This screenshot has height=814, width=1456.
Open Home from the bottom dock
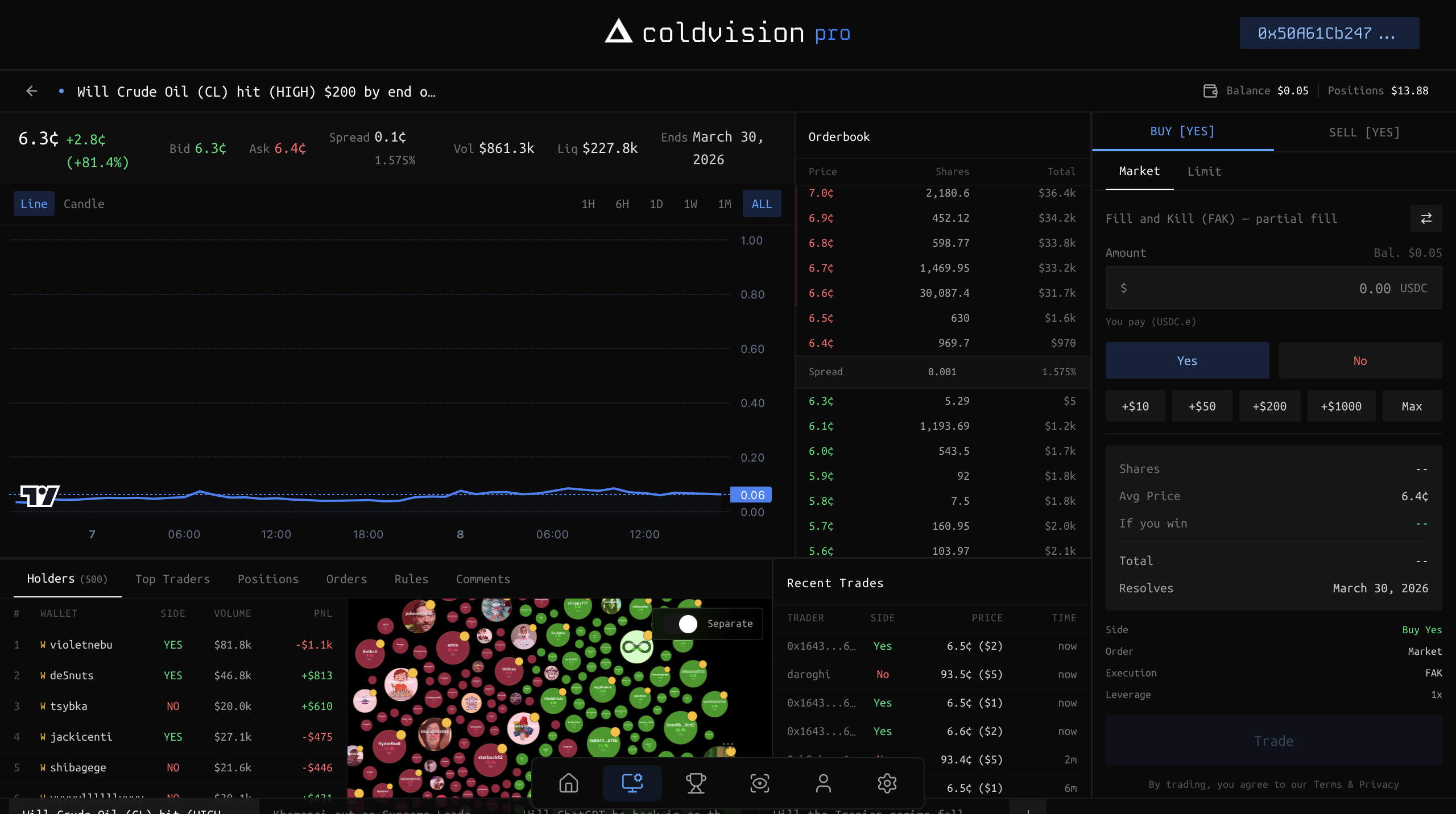(568, 783)
